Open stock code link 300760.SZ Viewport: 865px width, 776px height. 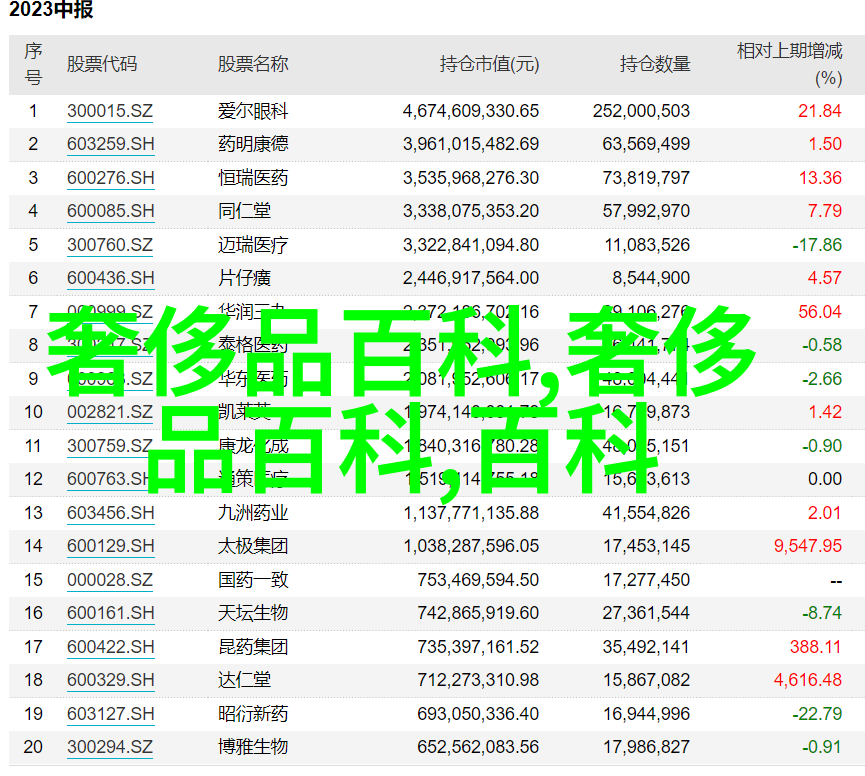tap(110, 245)
